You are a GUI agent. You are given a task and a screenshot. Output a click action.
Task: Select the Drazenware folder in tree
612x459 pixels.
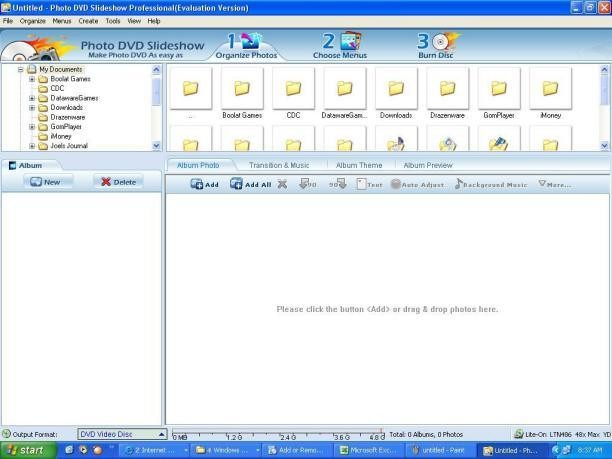(x=68, y=117)
